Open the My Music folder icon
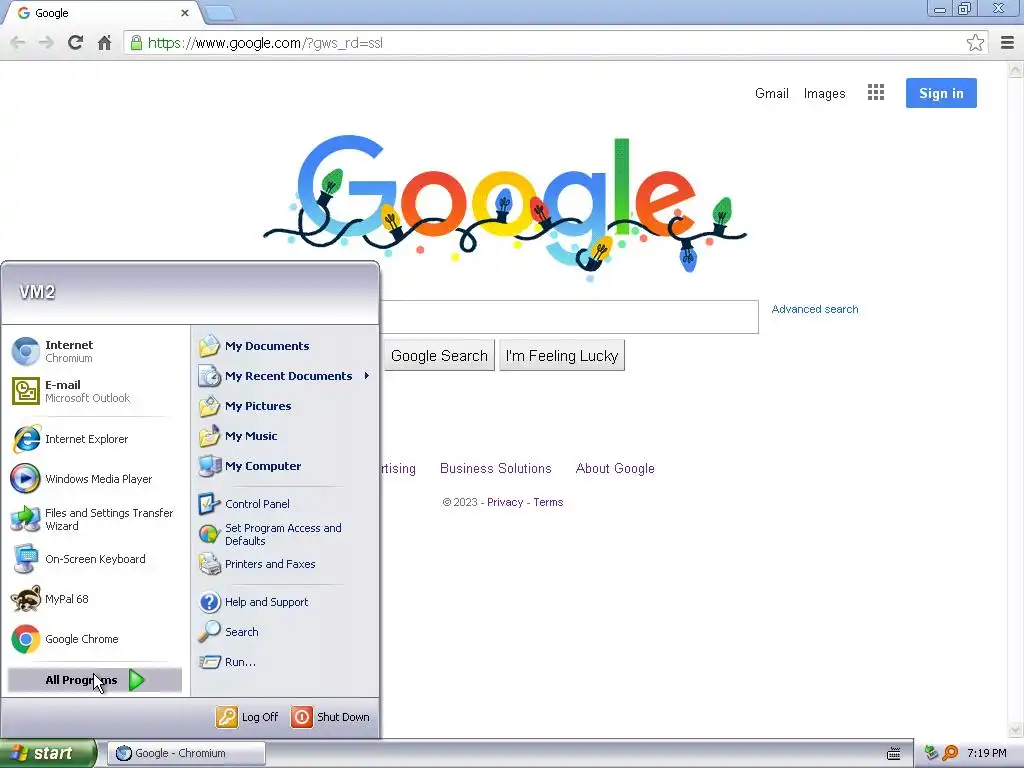Image resolution: width=1024 pixels, height=768 pixels. coord(209,436)
